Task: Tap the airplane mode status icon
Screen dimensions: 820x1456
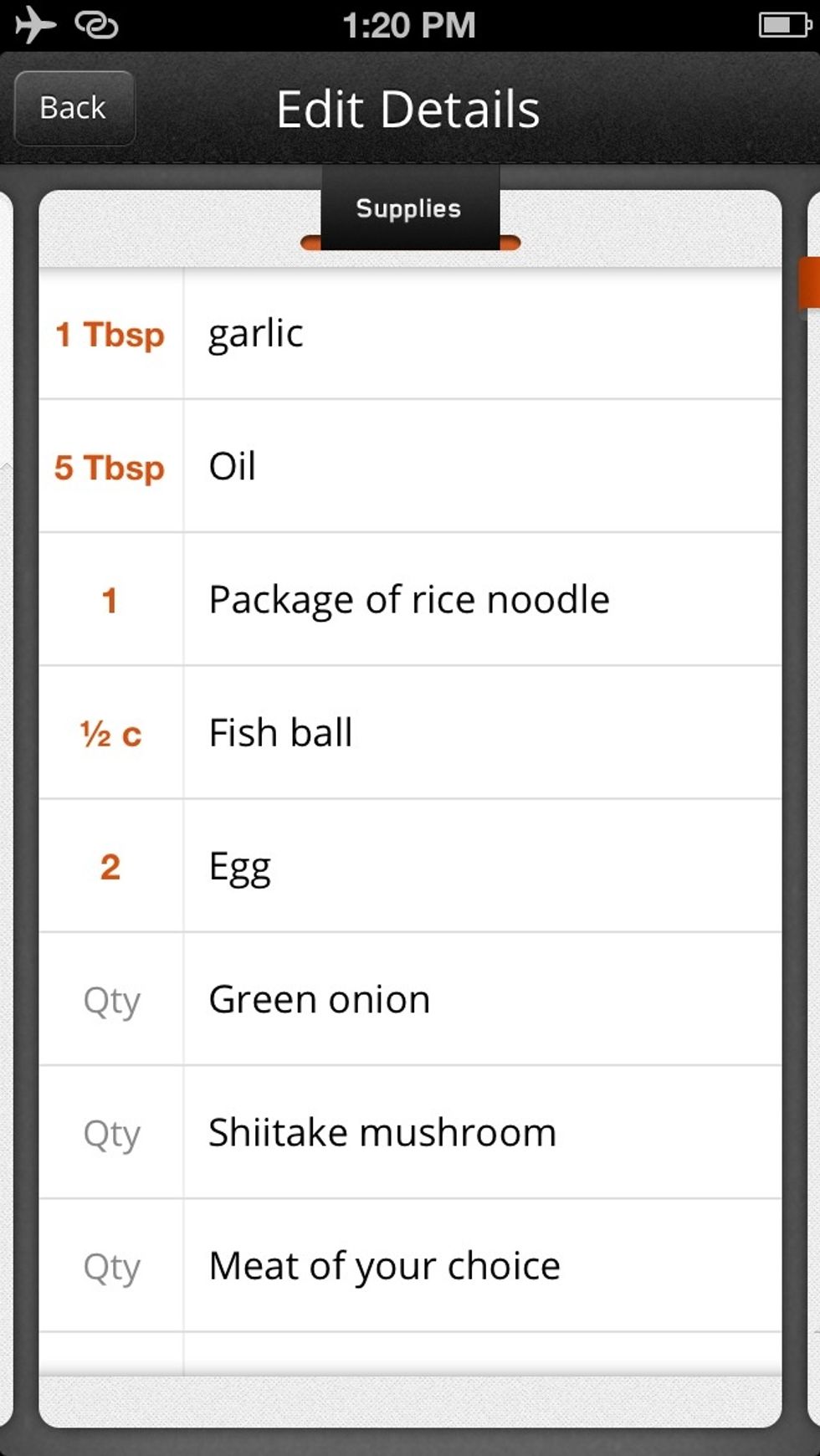Action: 35,24
